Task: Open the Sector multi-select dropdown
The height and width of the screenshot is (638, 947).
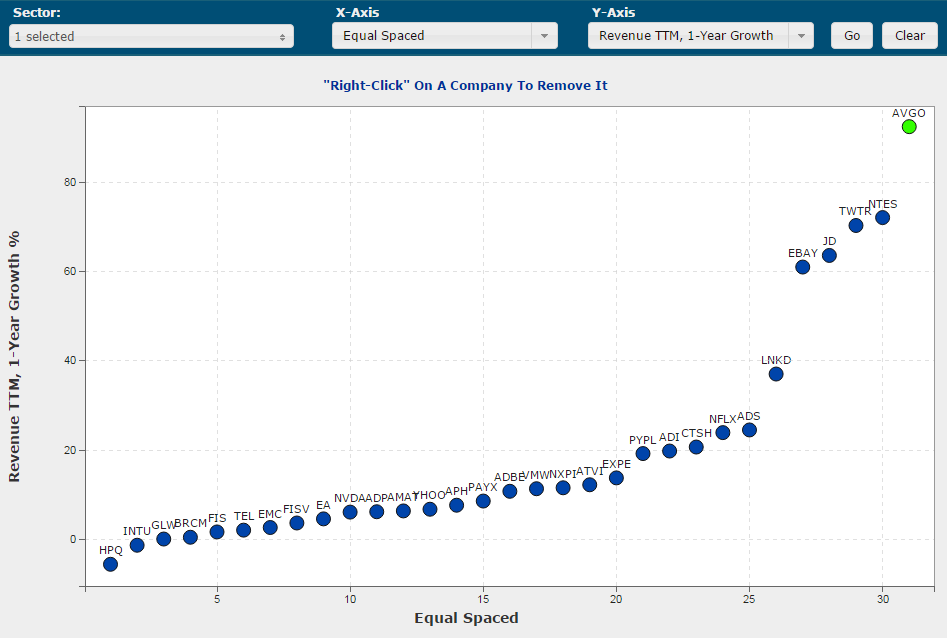Action: (x=152, y=36)
